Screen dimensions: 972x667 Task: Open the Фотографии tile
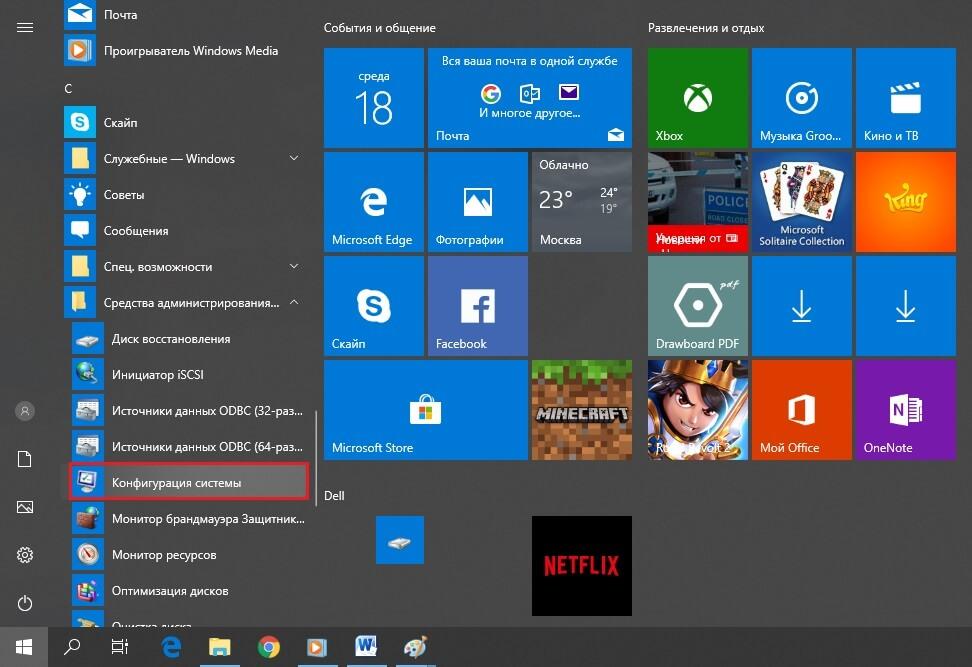[478, 202]
